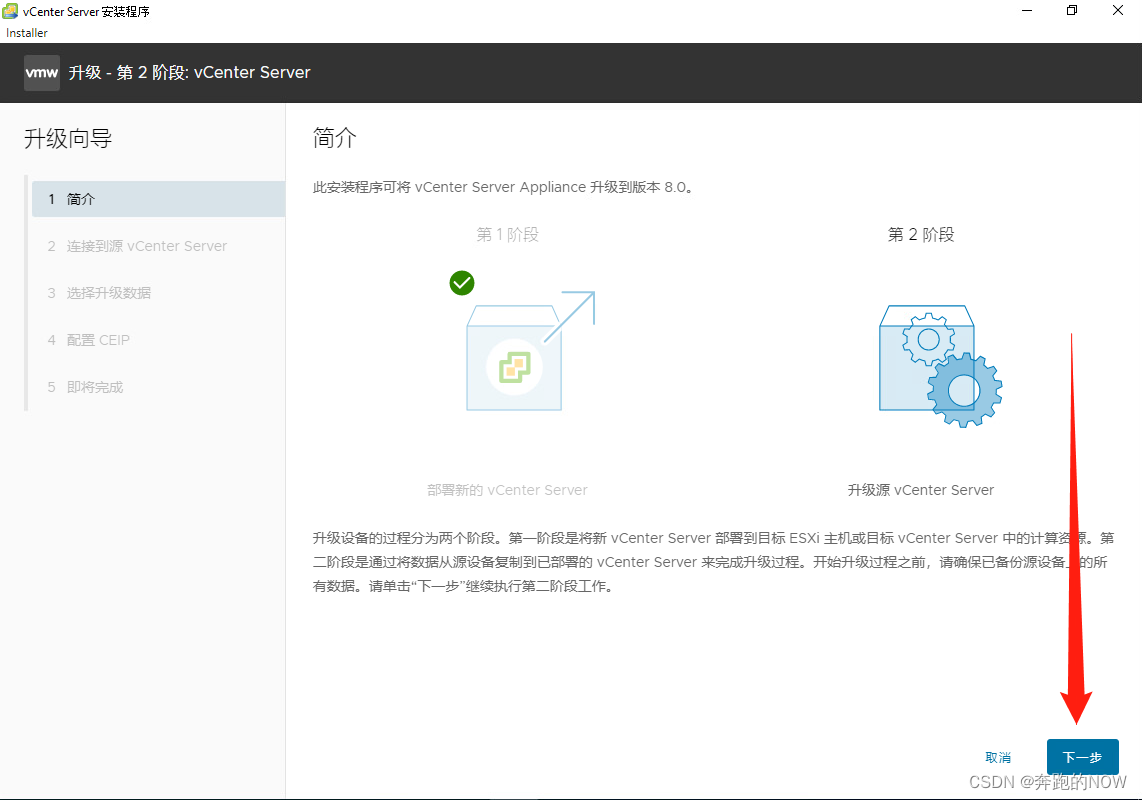Click the 升级向导 sidebar heading

68,138
